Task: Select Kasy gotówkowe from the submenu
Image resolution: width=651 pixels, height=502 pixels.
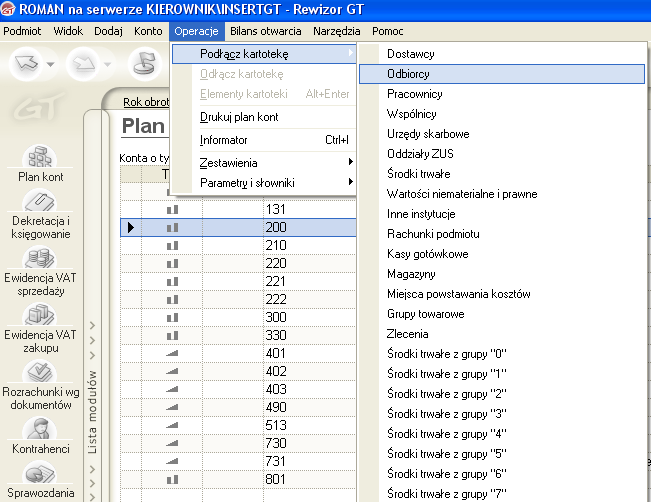Action: point(502,254)
